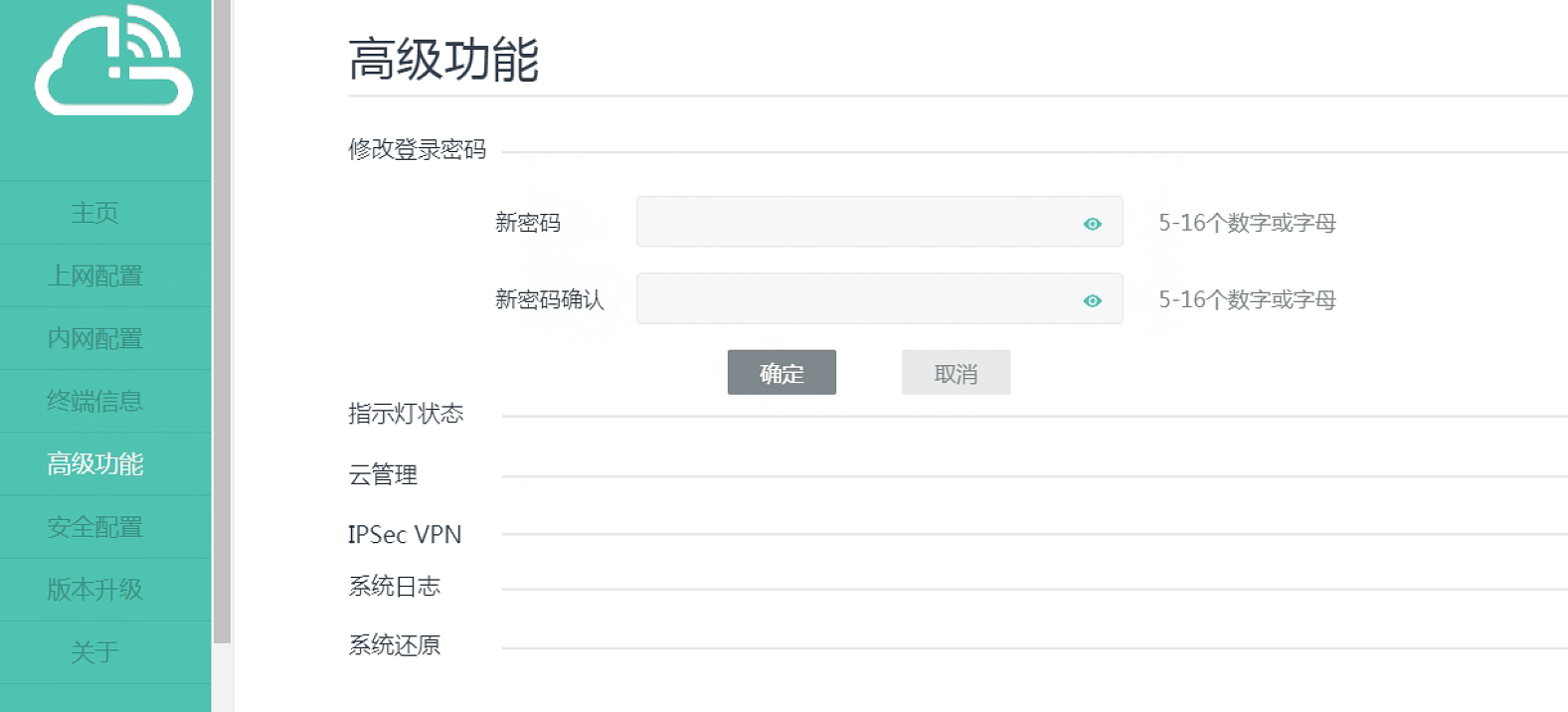Click the sidebar vertical scrollbar
The width and height of the screenshot is (1568, 712).
pyautogui.click(x=222, y=318)
